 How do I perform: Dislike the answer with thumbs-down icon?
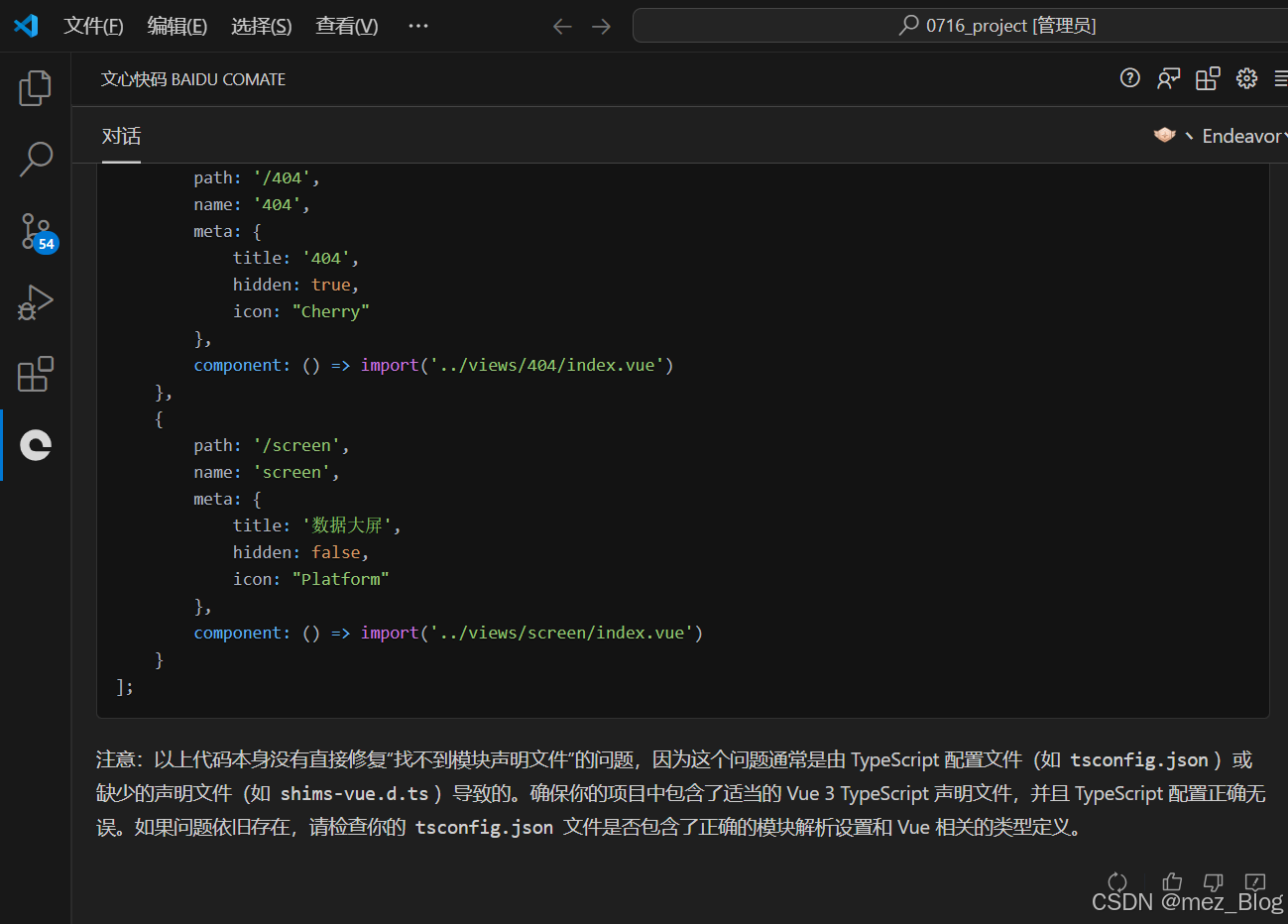tap(1214, 881)
